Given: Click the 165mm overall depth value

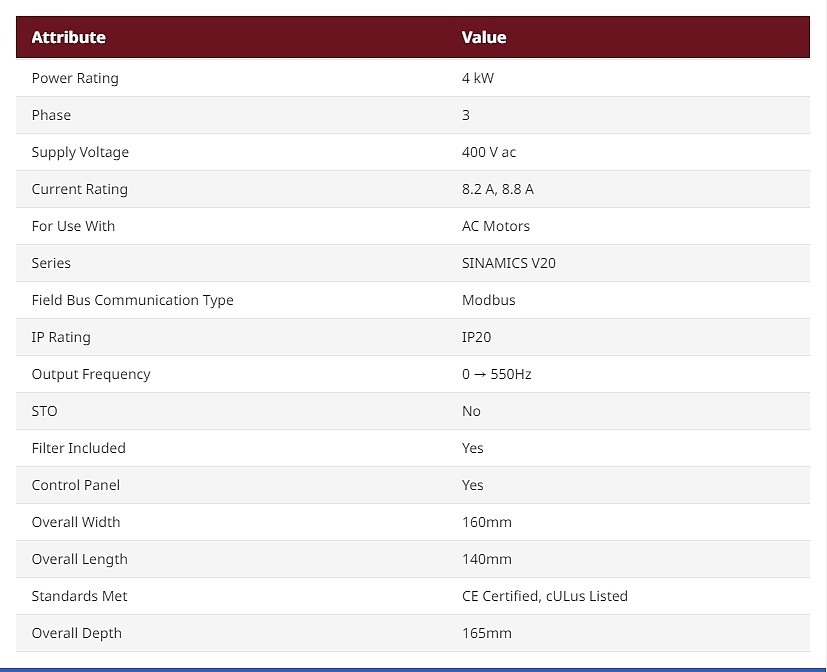Looking at the screenshot, I should 487,633.
